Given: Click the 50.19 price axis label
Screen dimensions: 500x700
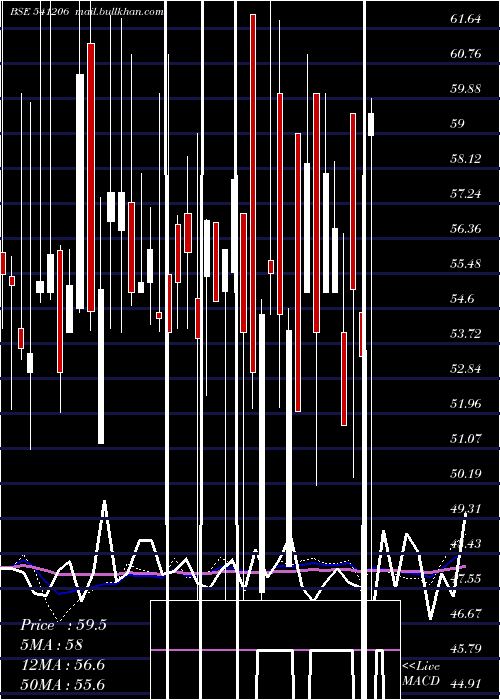Looking at the screenshot, I should pyautogui.click(x=466, y=473).
